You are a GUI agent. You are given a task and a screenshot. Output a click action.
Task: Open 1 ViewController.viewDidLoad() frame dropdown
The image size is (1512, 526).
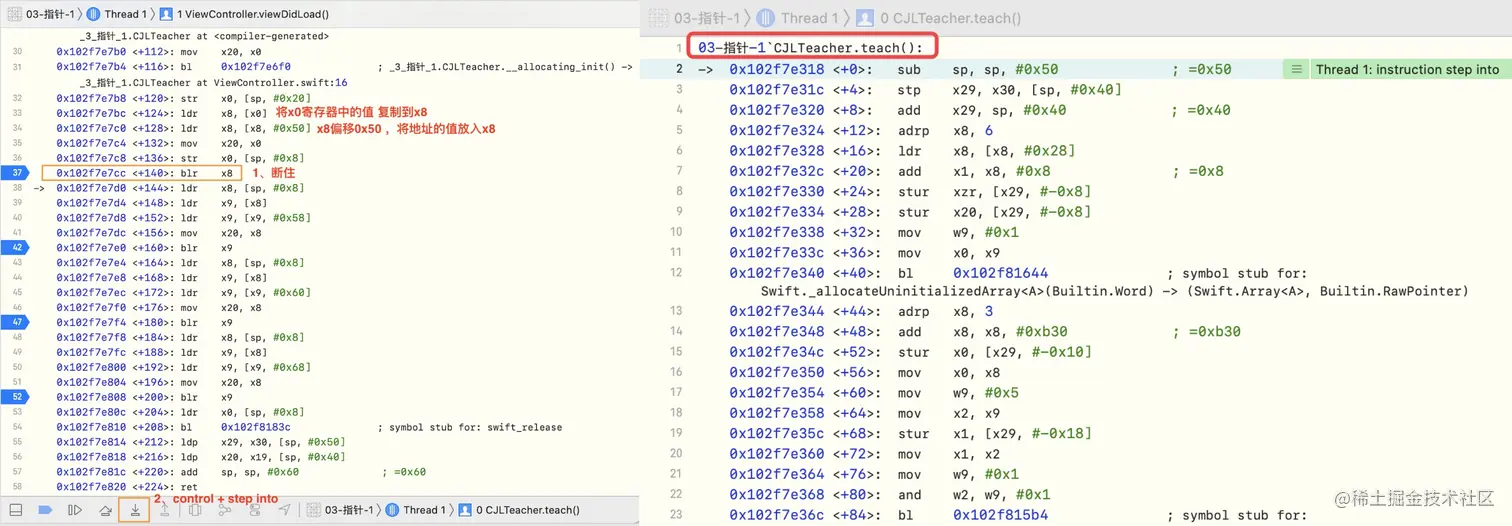(252, 15)
